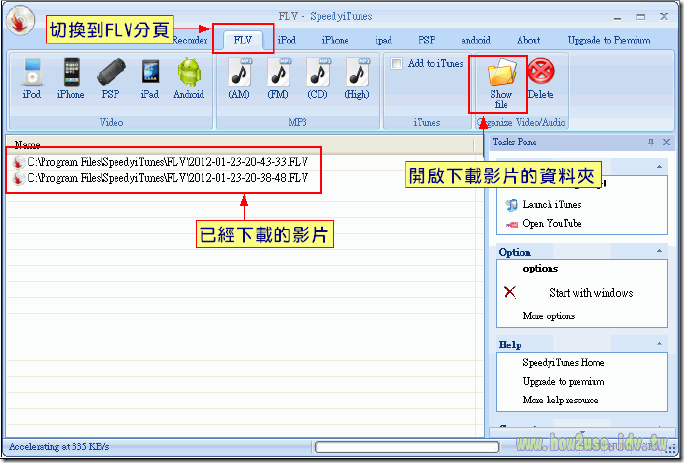The image size is (684, 463).
Task: Delete the selected video with Delete icon
Action: pyautogui.click(x=540, y=75)
